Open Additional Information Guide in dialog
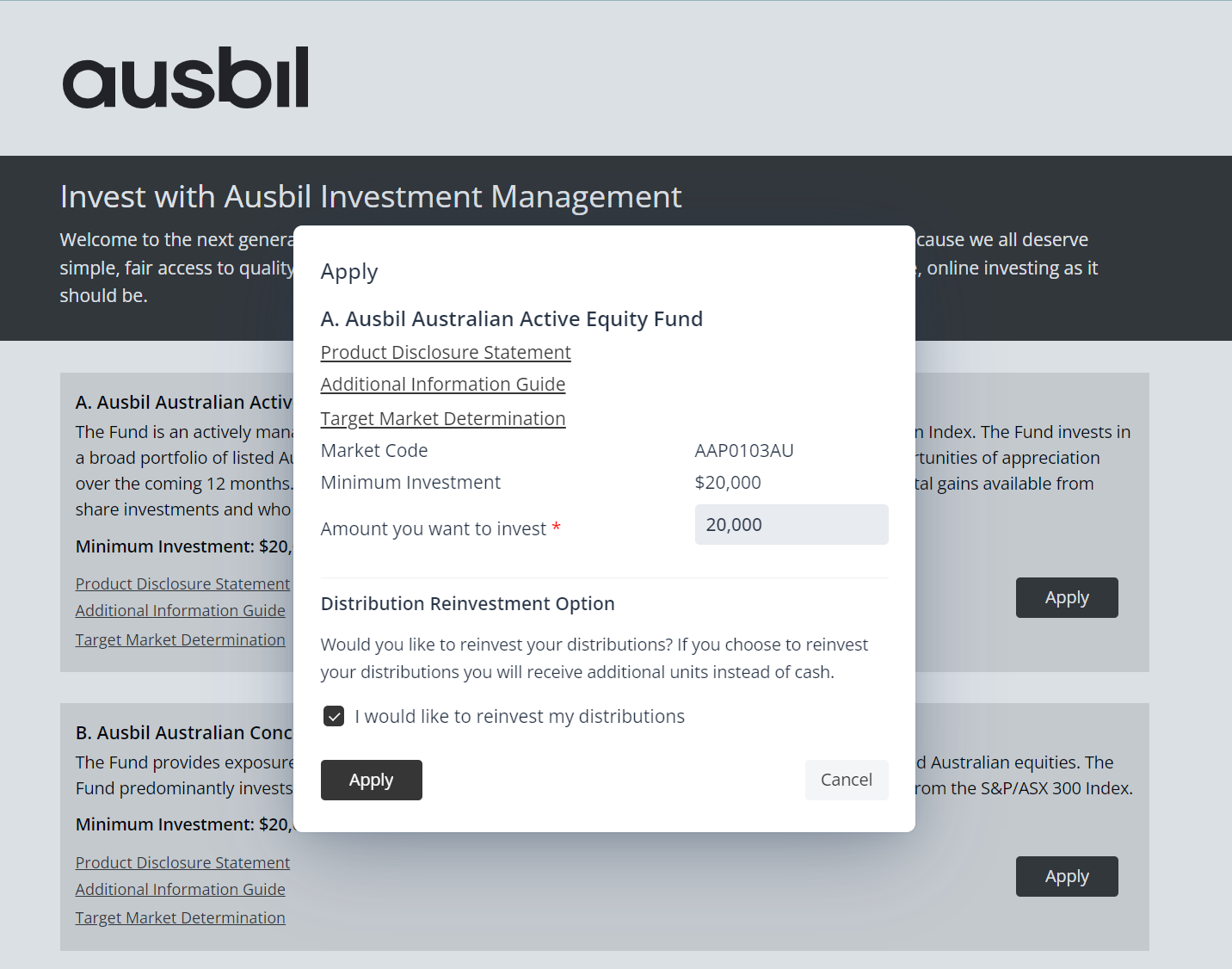The height and width of the screenshot is (969, 1232). tap(443, 384)
